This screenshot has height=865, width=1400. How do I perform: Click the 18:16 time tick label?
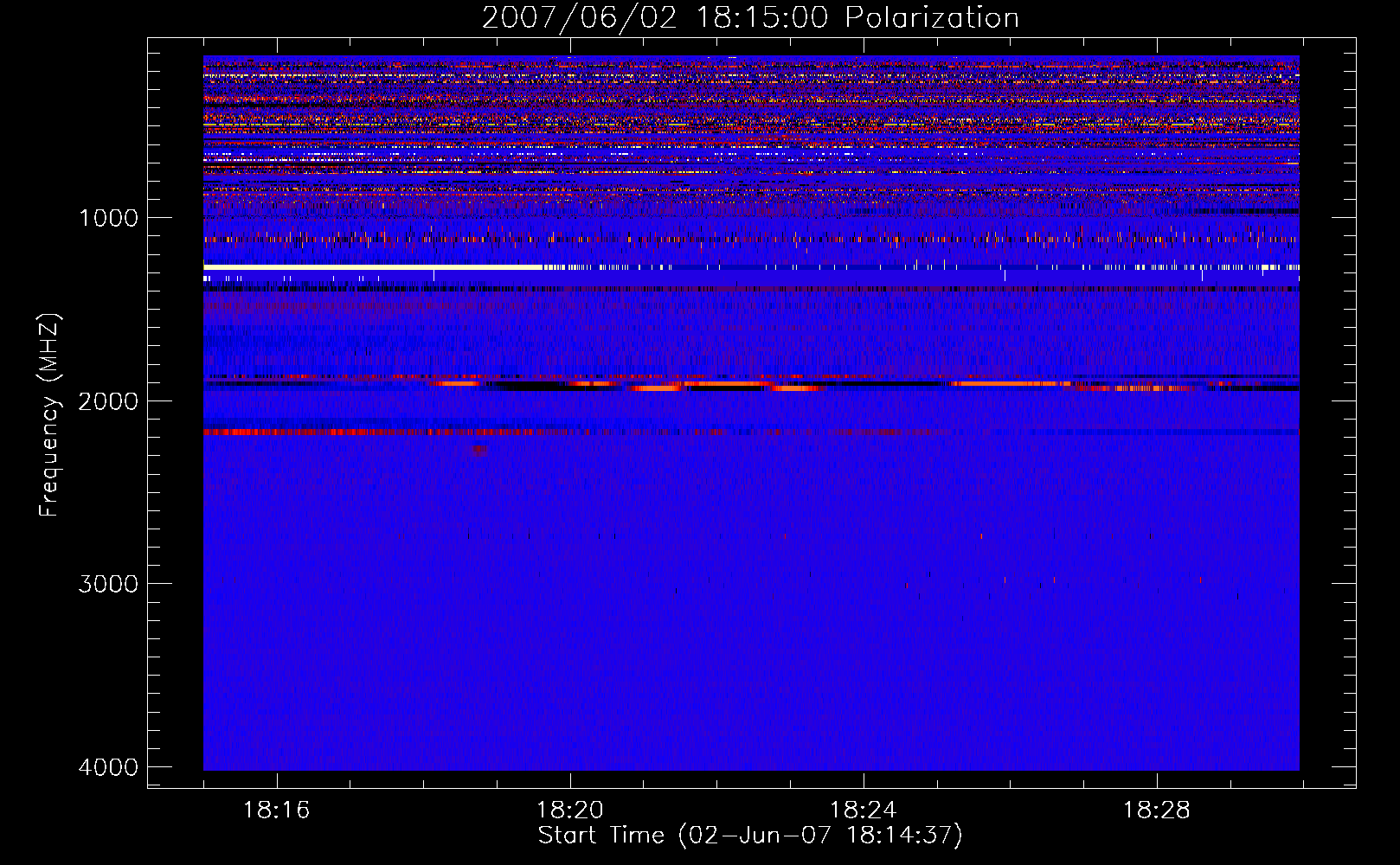pos(276,811)
